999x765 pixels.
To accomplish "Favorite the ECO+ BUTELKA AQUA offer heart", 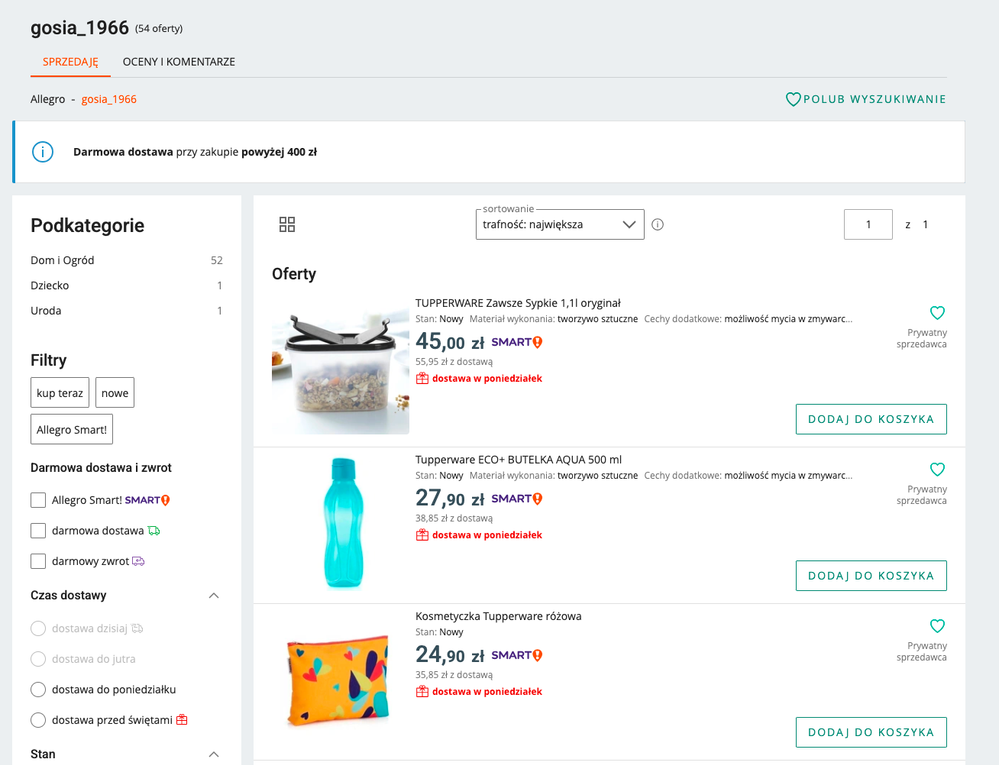I will [x=937, y=469].
